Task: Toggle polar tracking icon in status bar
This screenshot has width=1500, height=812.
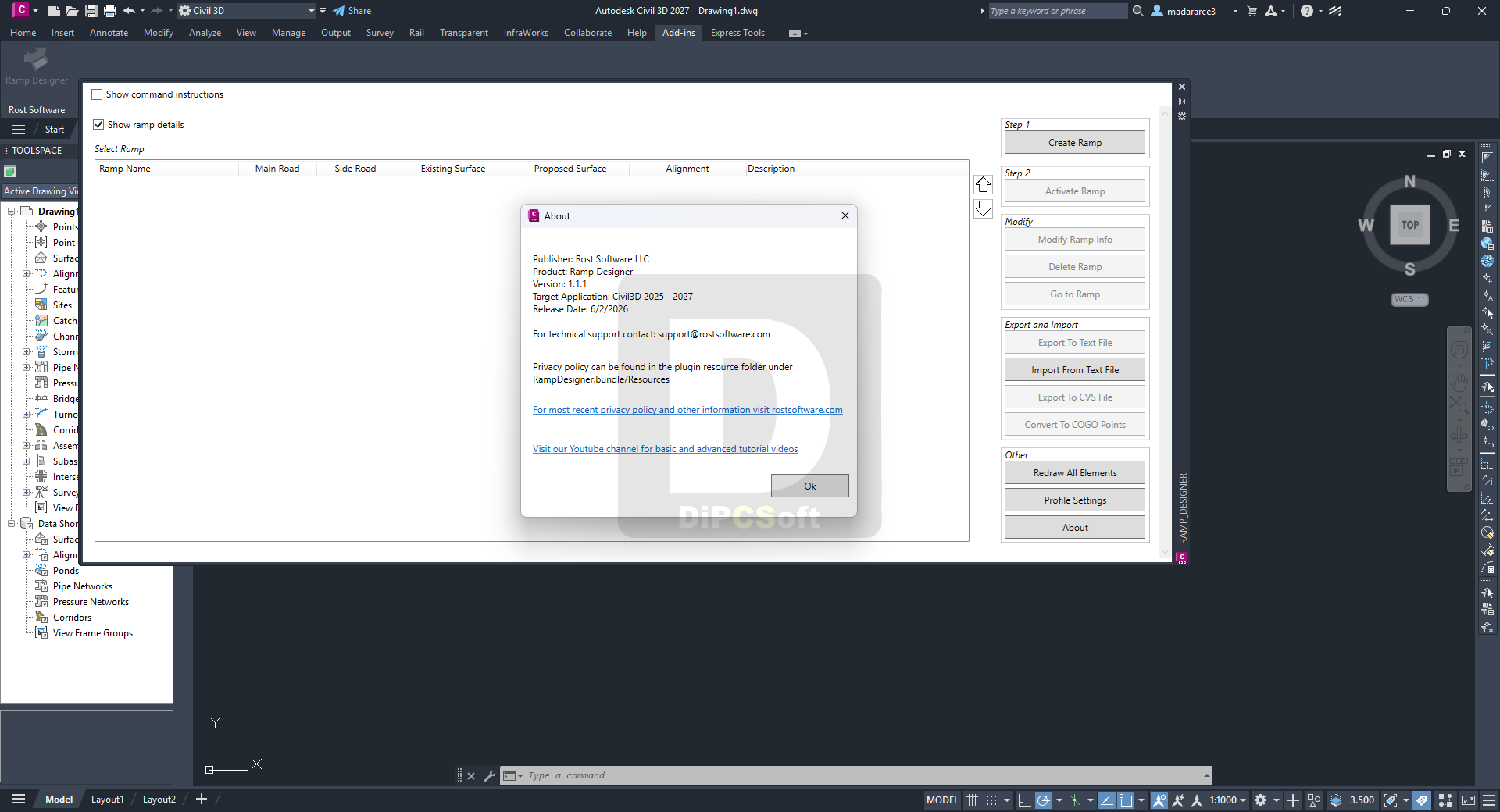Action: coord(1044,800)
